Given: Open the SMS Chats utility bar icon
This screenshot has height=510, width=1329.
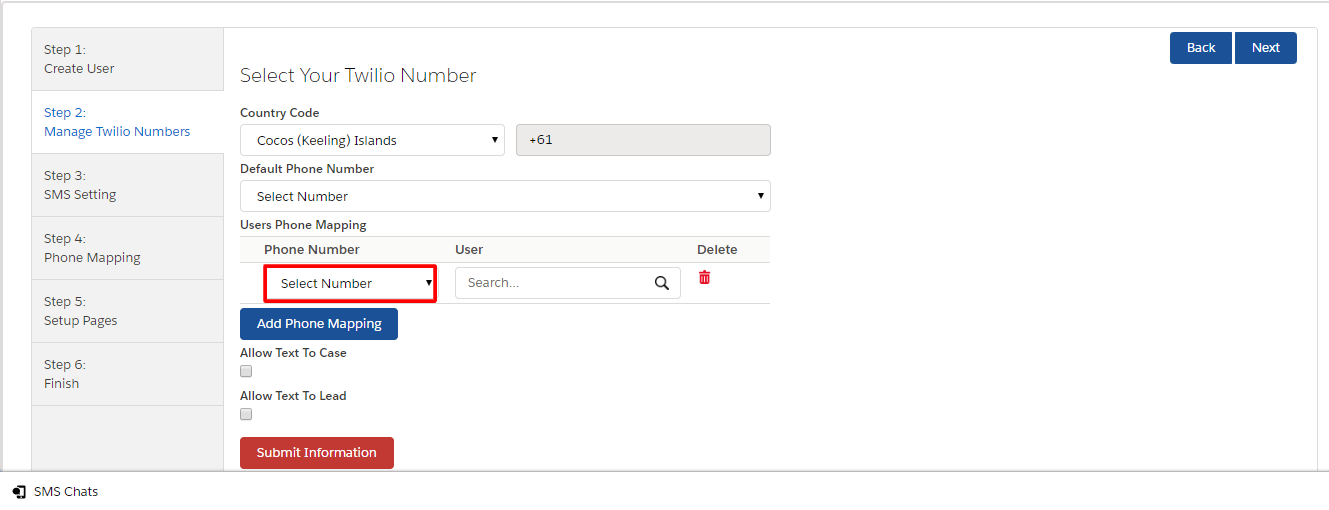Looking at the screenshot, I should pyautogui.click(x=19, y=492).
